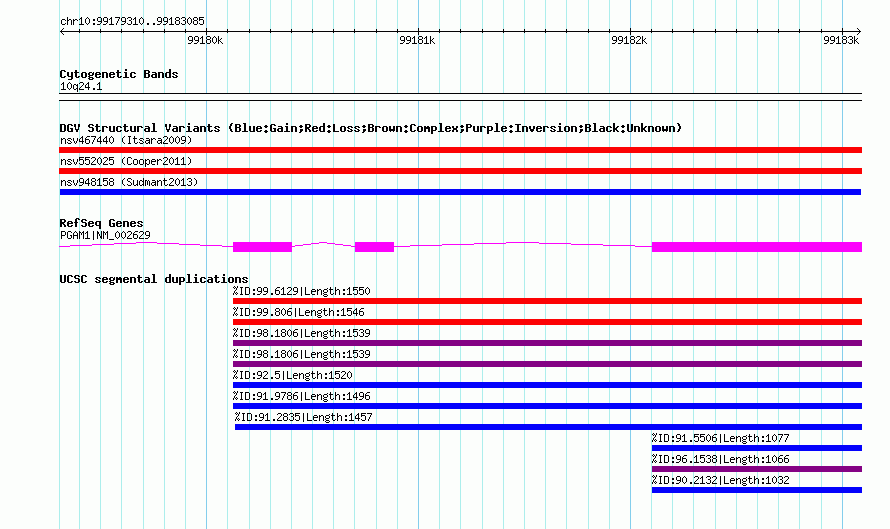The image size is (890, 529).
Task: Click the %ID:92.5|Length:1520 label
Action: 292,375
